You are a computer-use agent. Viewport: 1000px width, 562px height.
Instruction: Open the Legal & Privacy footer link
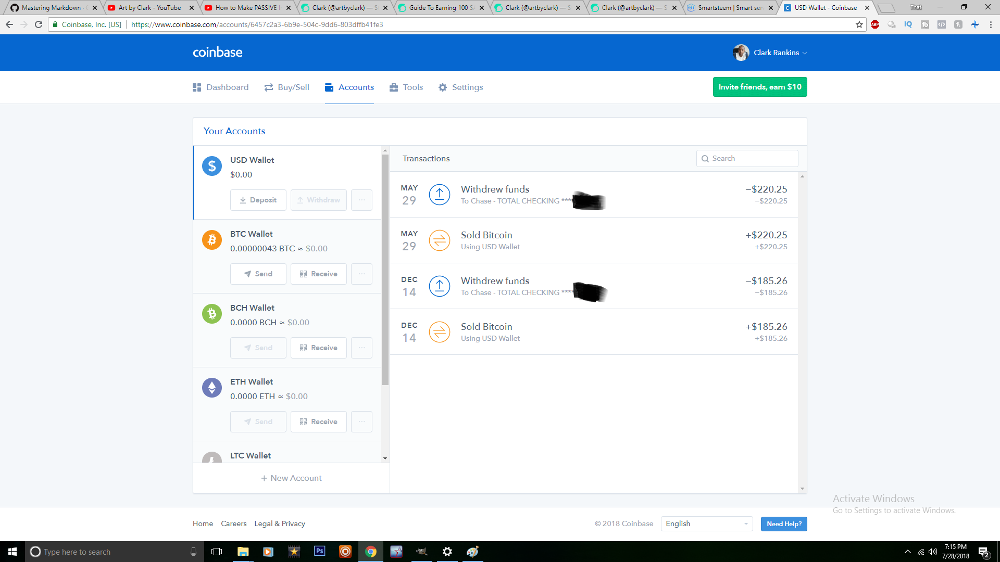[279, 524]
